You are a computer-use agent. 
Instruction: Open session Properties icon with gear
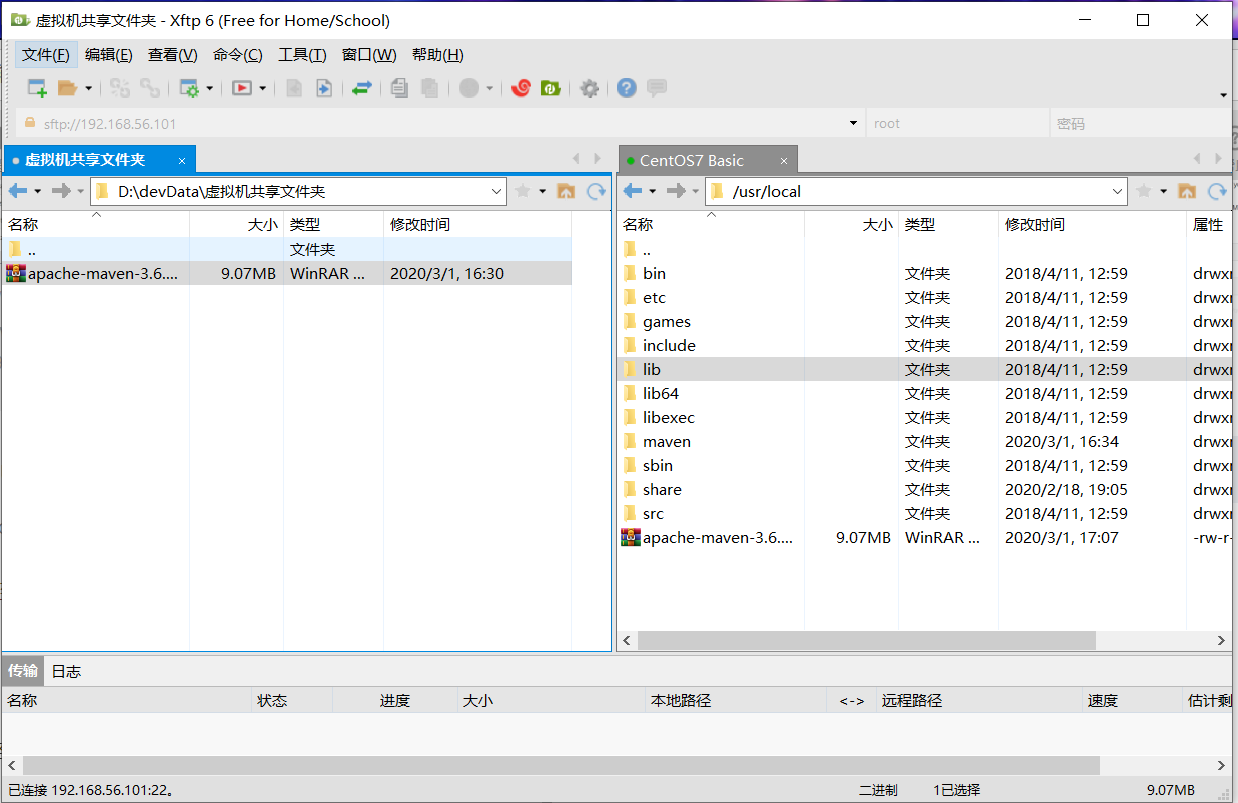click(x=189, y=88)
